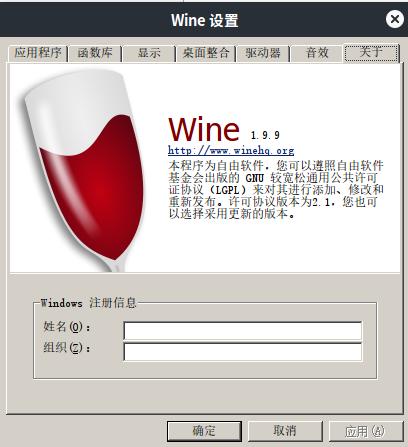Open the 函数库 tab
The image size is (408, 447).
tap(95, 53)
